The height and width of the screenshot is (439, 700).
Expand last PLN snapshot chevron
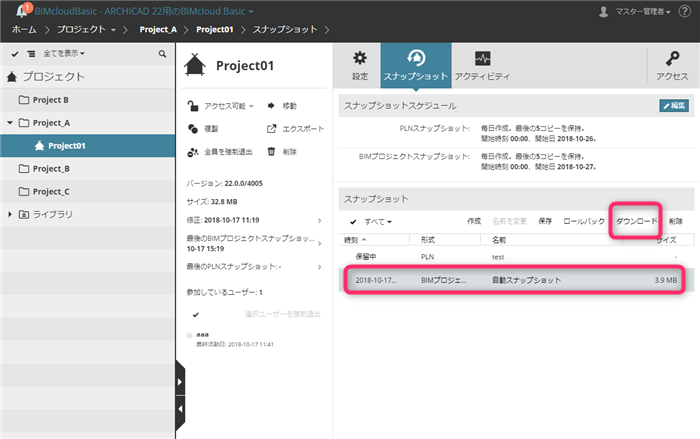320,267
